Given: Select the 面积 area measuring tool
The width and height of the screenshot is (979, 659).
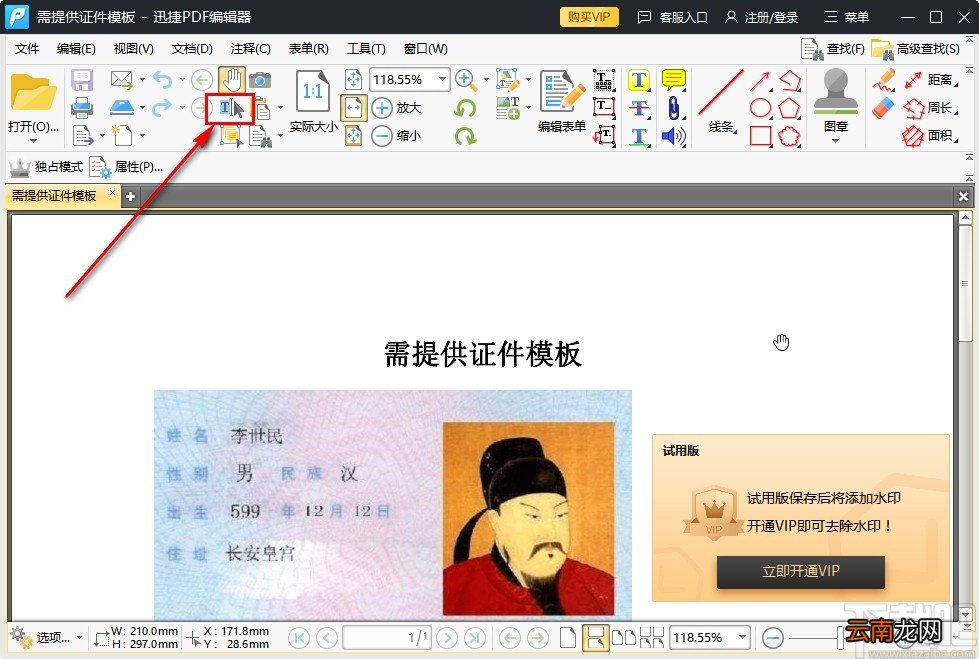Looking at the screenshot, I should (930, 136).
